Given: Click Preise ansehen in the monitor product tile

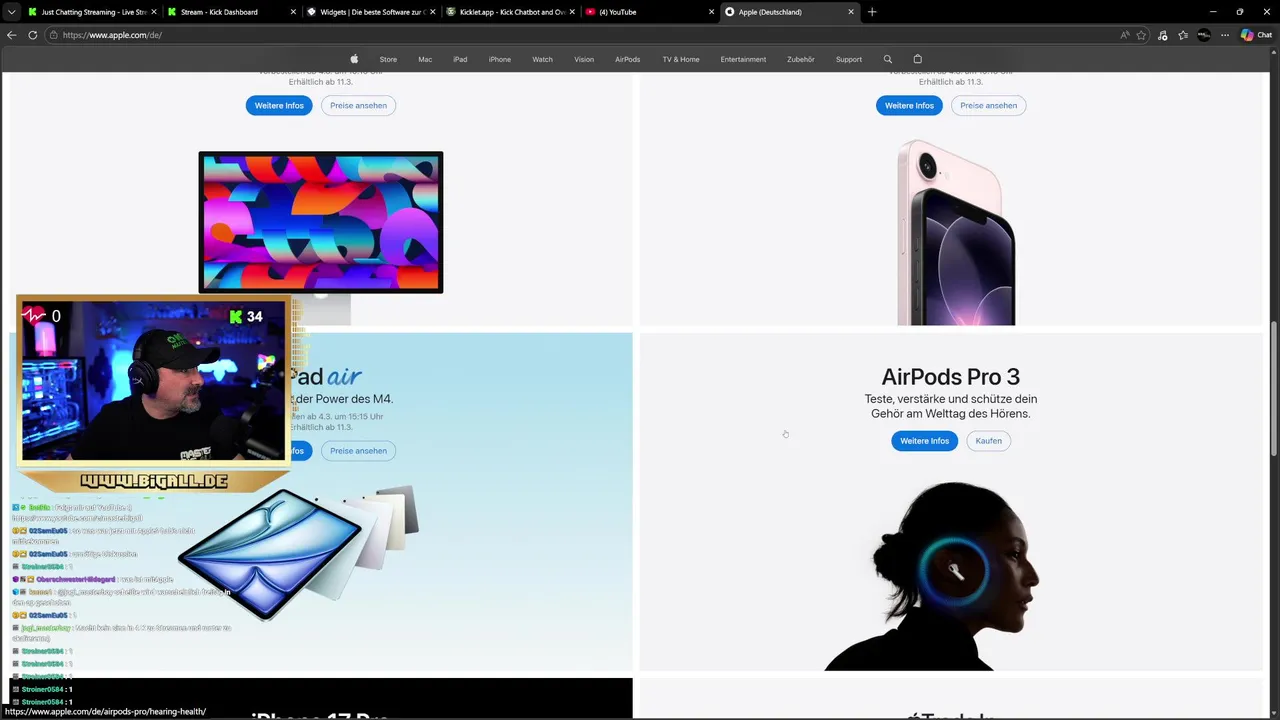Looking at the screenshot, I should coord(358,105).
